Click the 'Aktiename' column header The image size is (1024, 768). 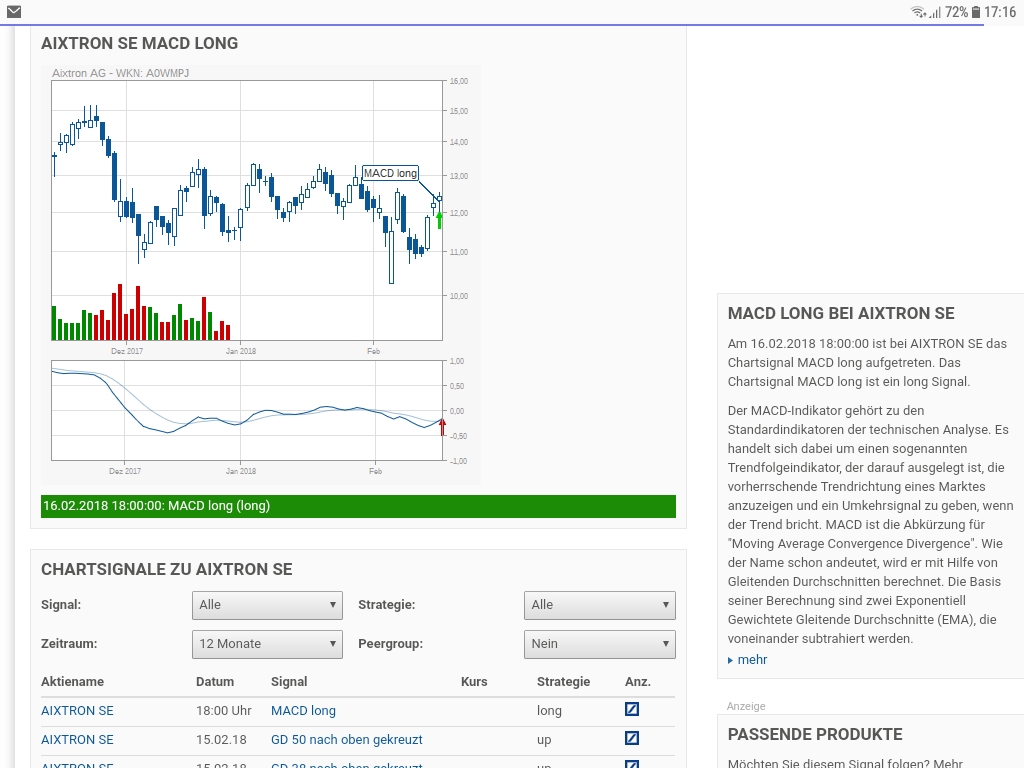(x=72, y=681)
